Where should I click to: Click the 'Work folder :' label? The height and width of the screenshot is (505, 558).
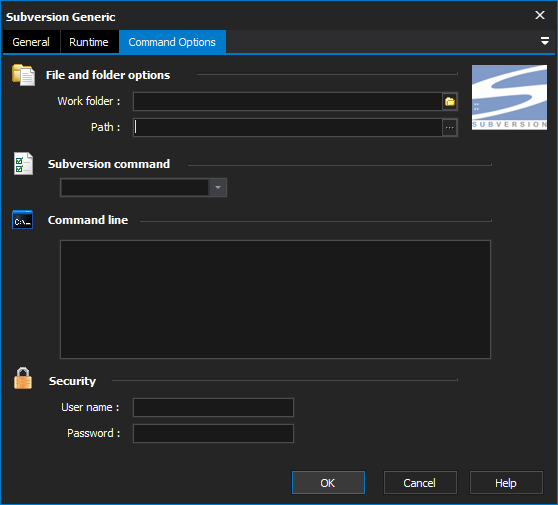(x=89, y=101)
